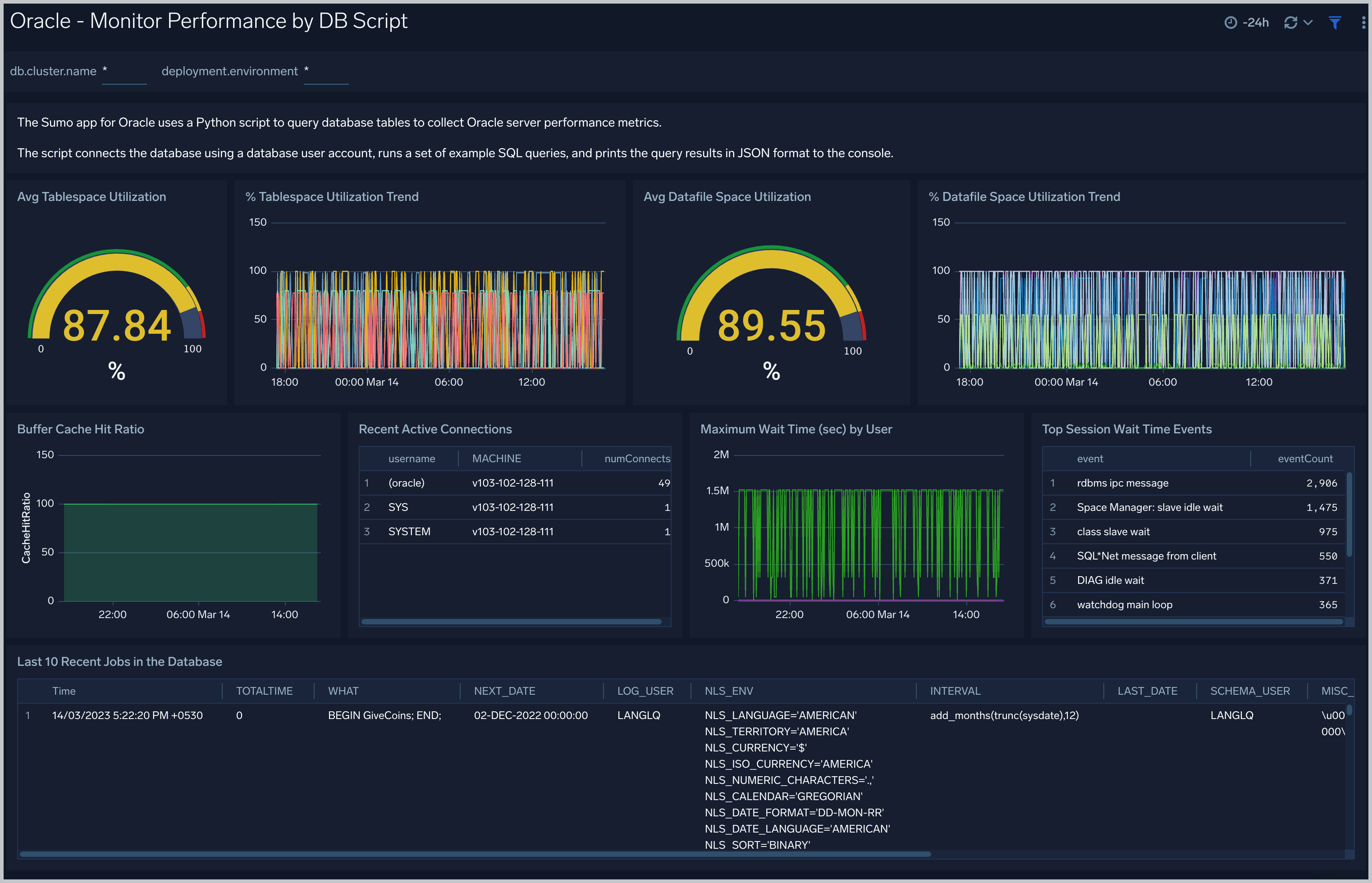Select the SYSTEM username cell

point(409,532)
